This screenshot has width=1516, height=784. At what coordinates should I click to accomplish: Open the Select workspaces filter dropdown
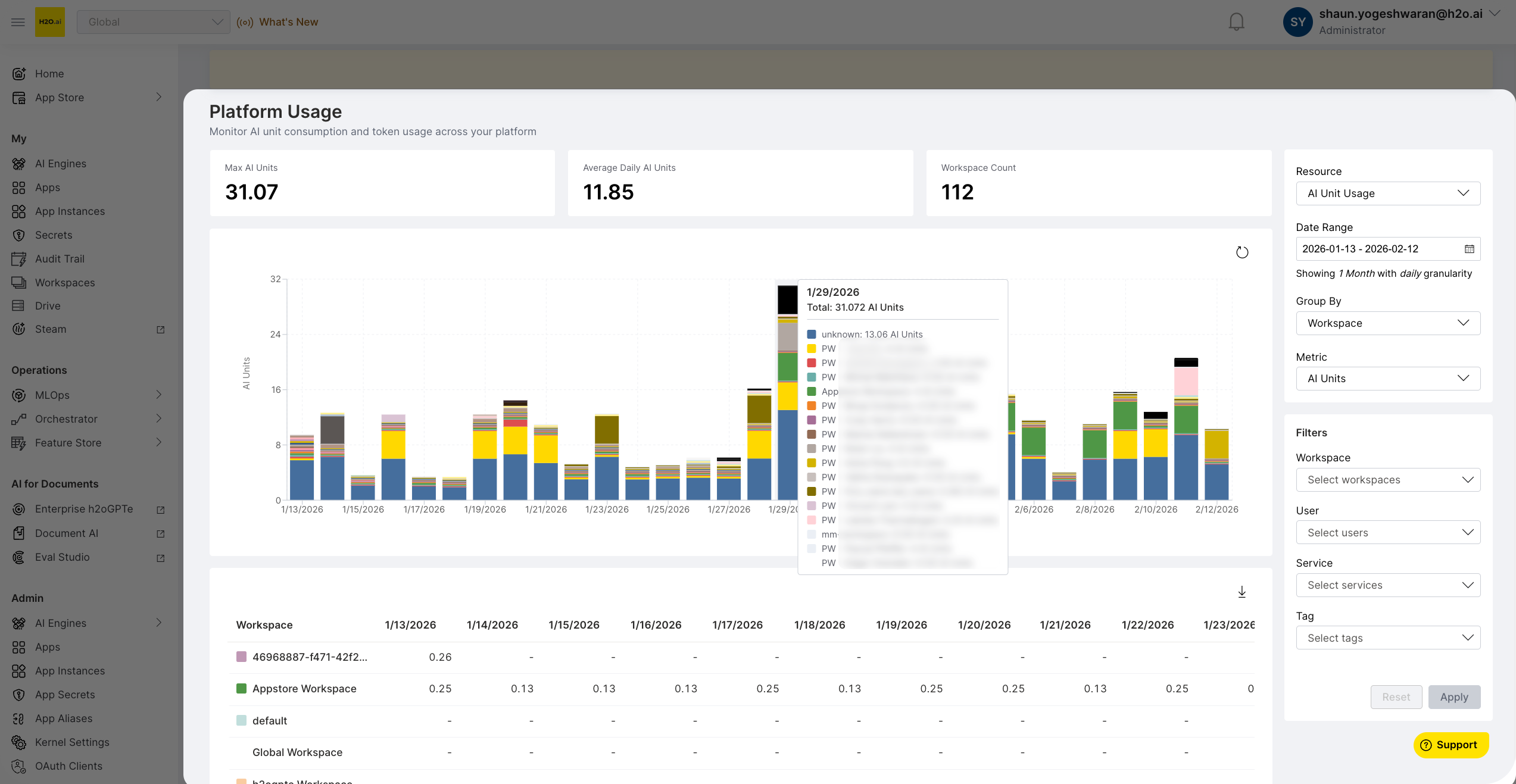tap(1387, 480)
